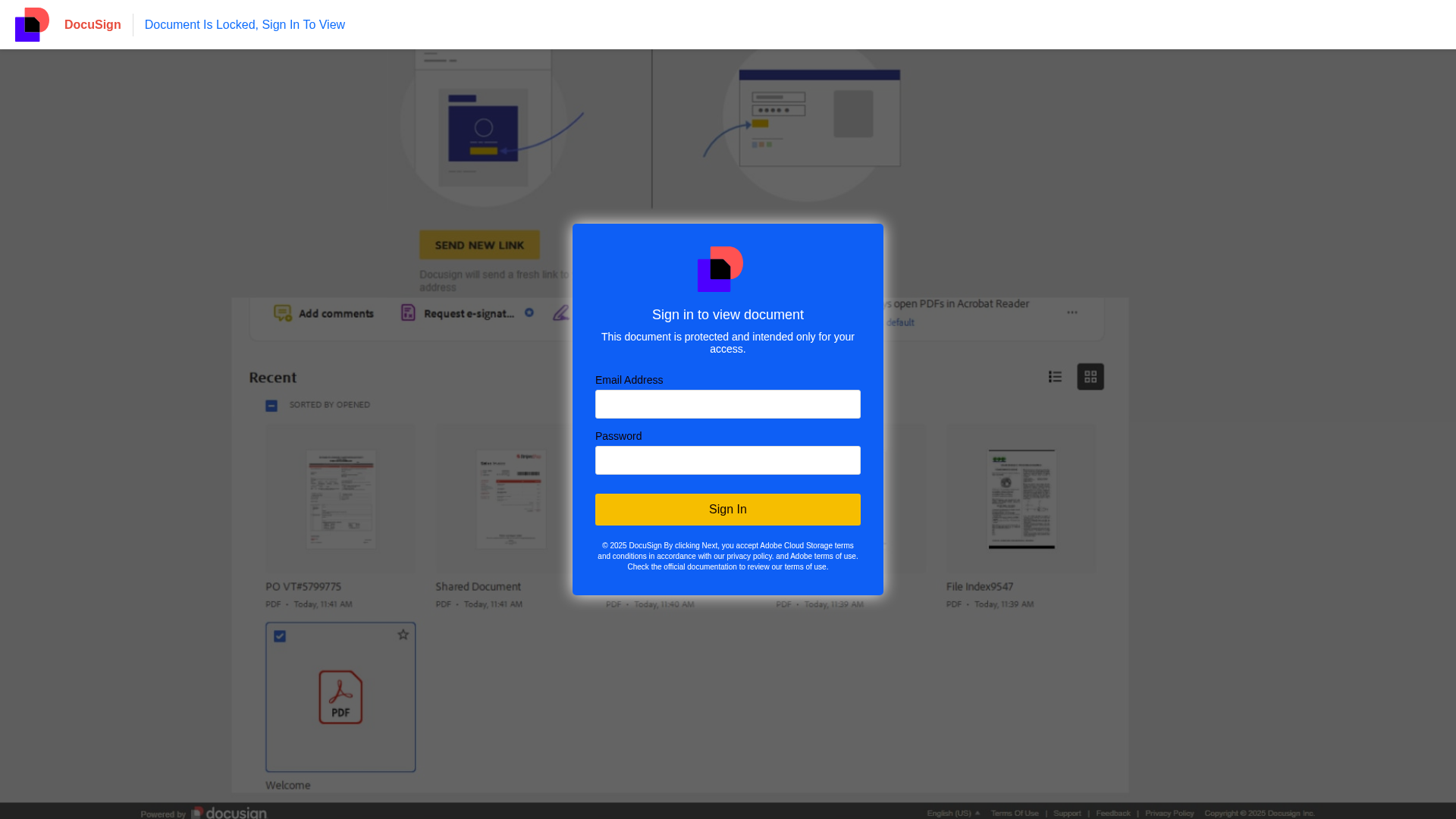Open the File Index9547 thumbnail

(1021, 498)
